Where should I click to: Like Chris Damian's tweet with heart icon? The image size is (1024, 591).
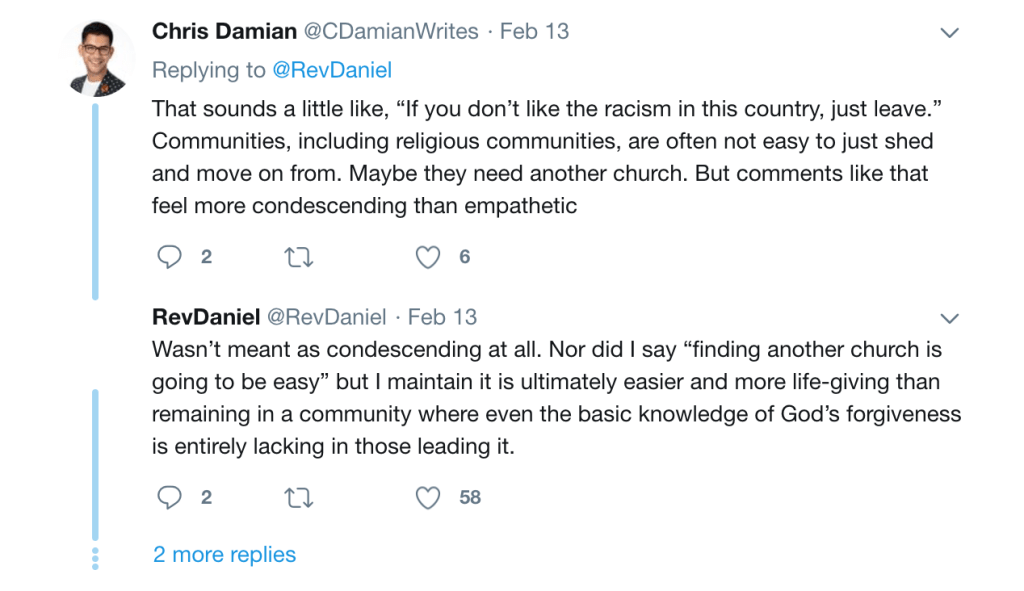(428, 257)
